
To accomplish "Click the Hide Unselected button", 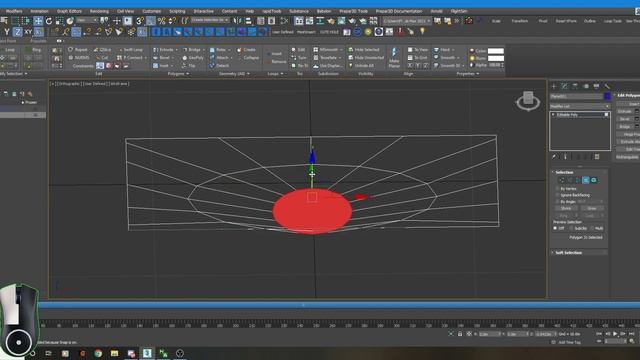I will 366,58.
